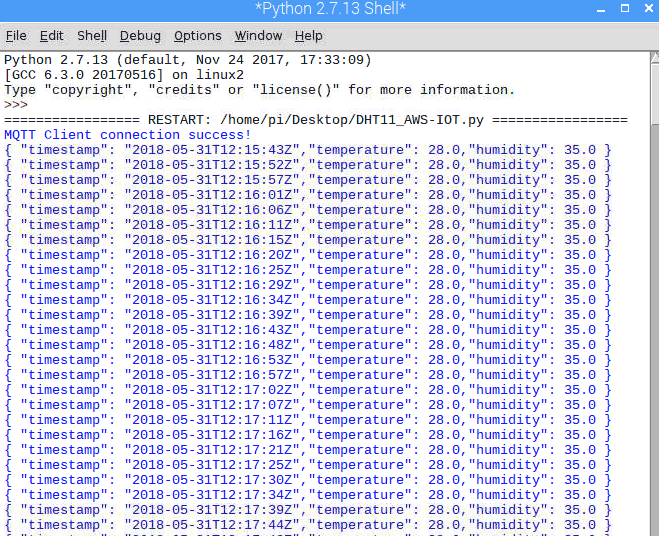659x536 pixels.
Task: Close the Python Shell window
Action: coord(649,8)
